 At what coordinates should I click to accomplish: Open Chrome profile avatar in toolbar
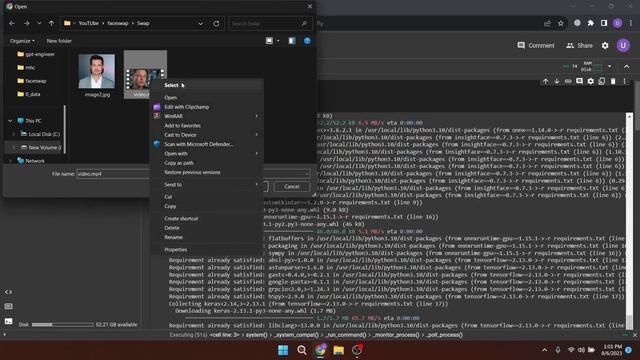coord(618,23)
